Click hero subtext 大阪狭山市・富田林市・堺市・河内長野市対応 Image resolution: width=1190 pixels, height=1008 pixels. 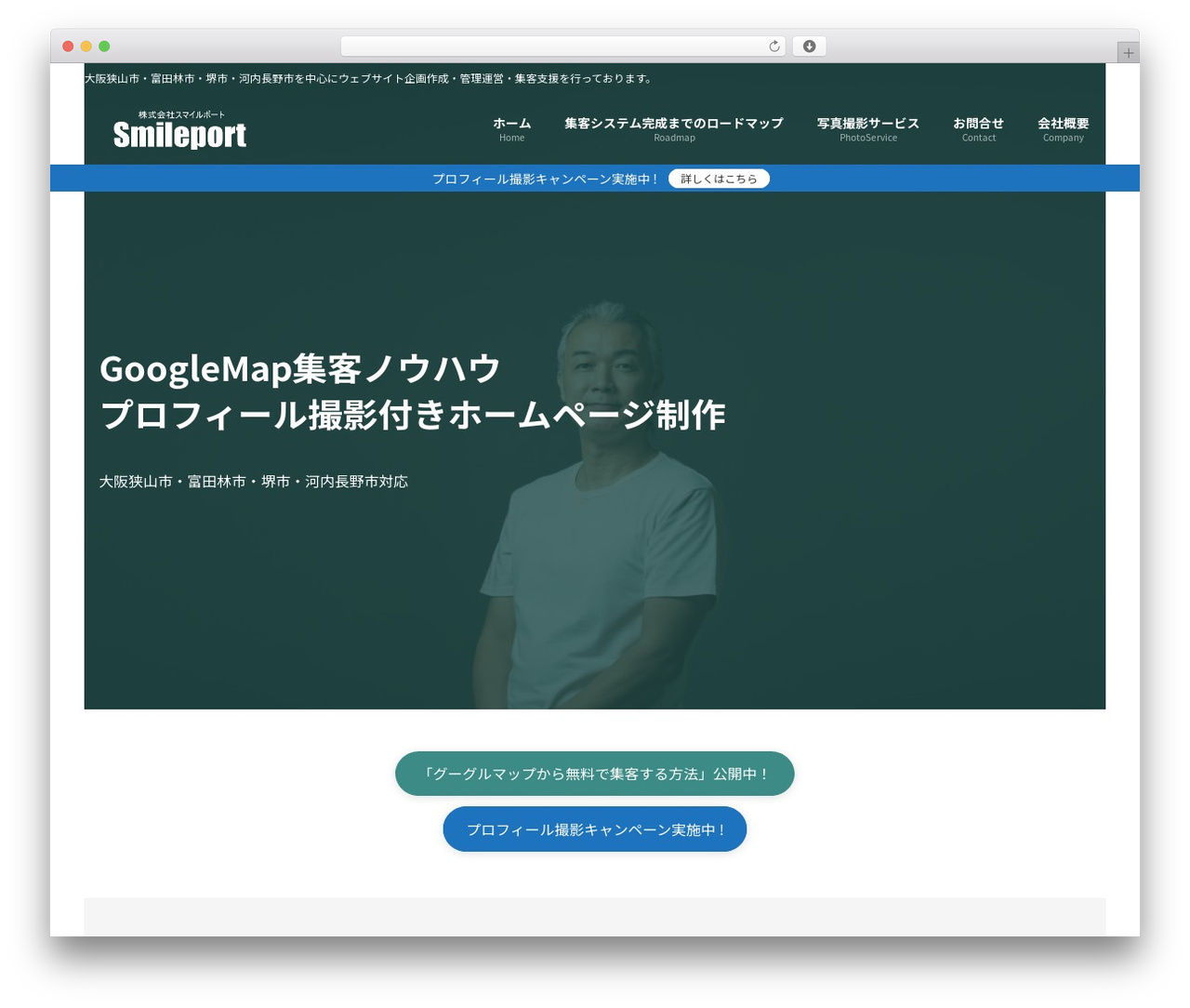254,482
